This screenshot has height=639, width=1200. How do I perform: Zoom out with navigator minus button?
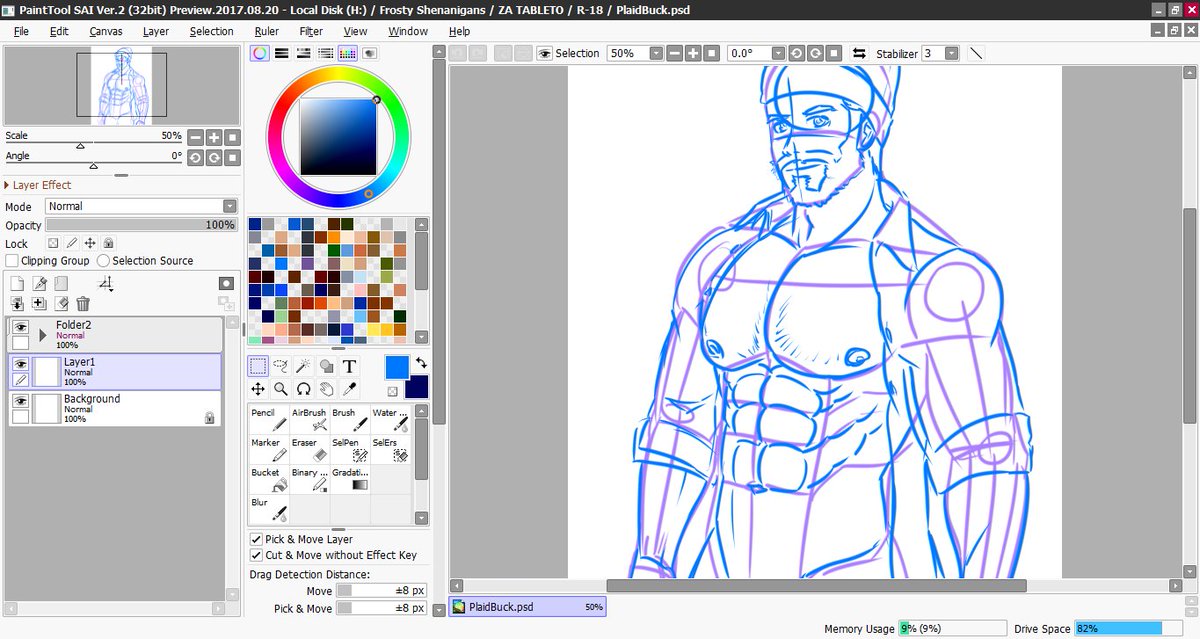coord(196,137)
